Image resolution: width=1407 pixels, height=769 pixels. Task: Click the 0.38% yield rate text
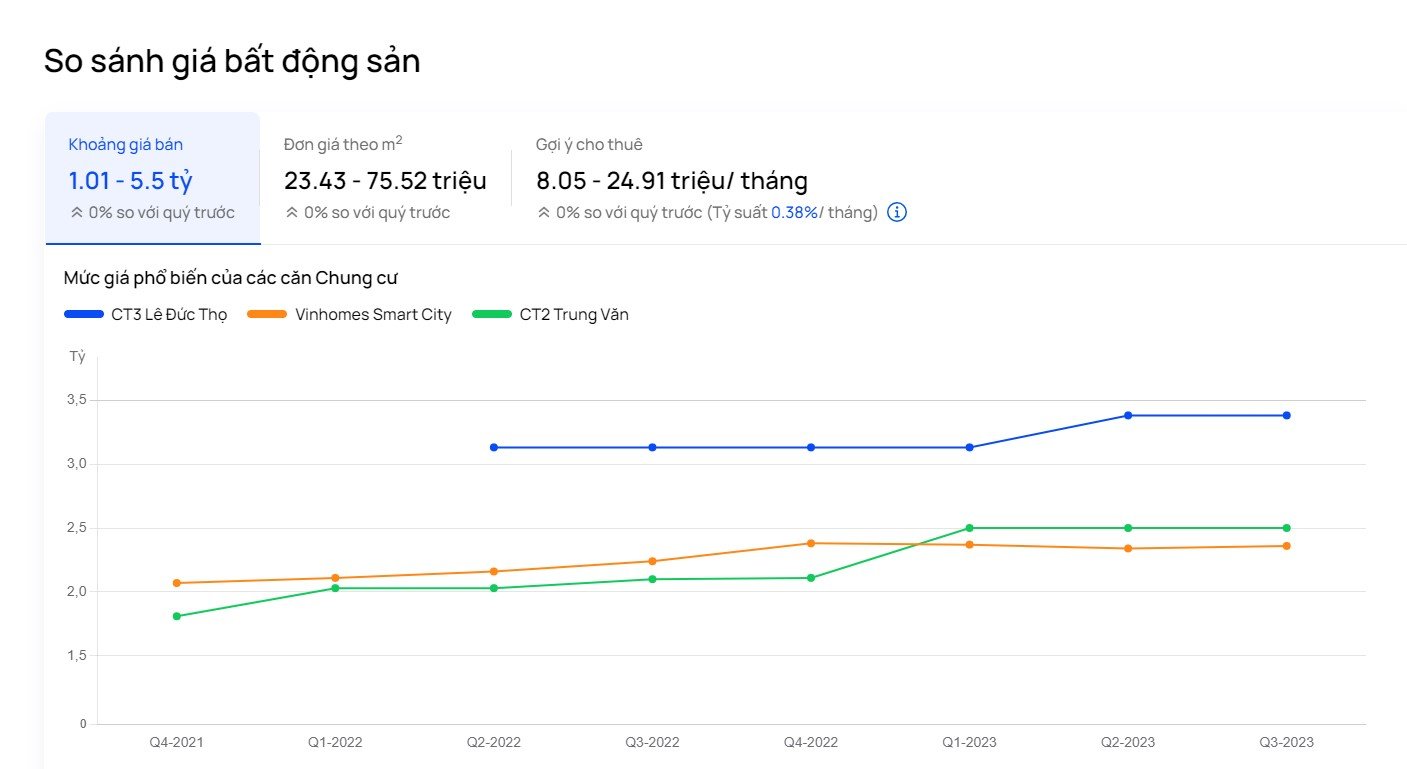click(794, 212)
